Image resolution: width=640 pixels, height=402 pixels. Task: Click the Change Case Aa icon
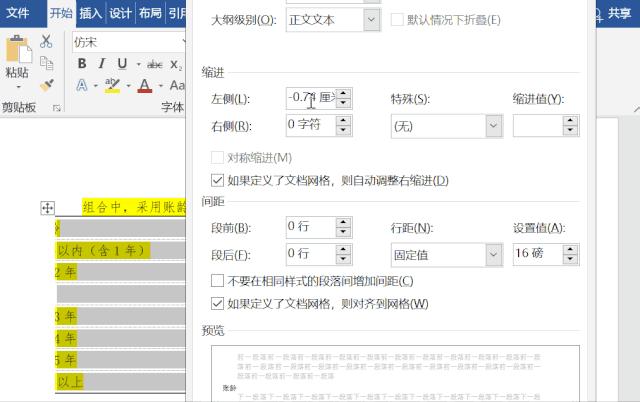pyautogui.click(x=177, y=85)
